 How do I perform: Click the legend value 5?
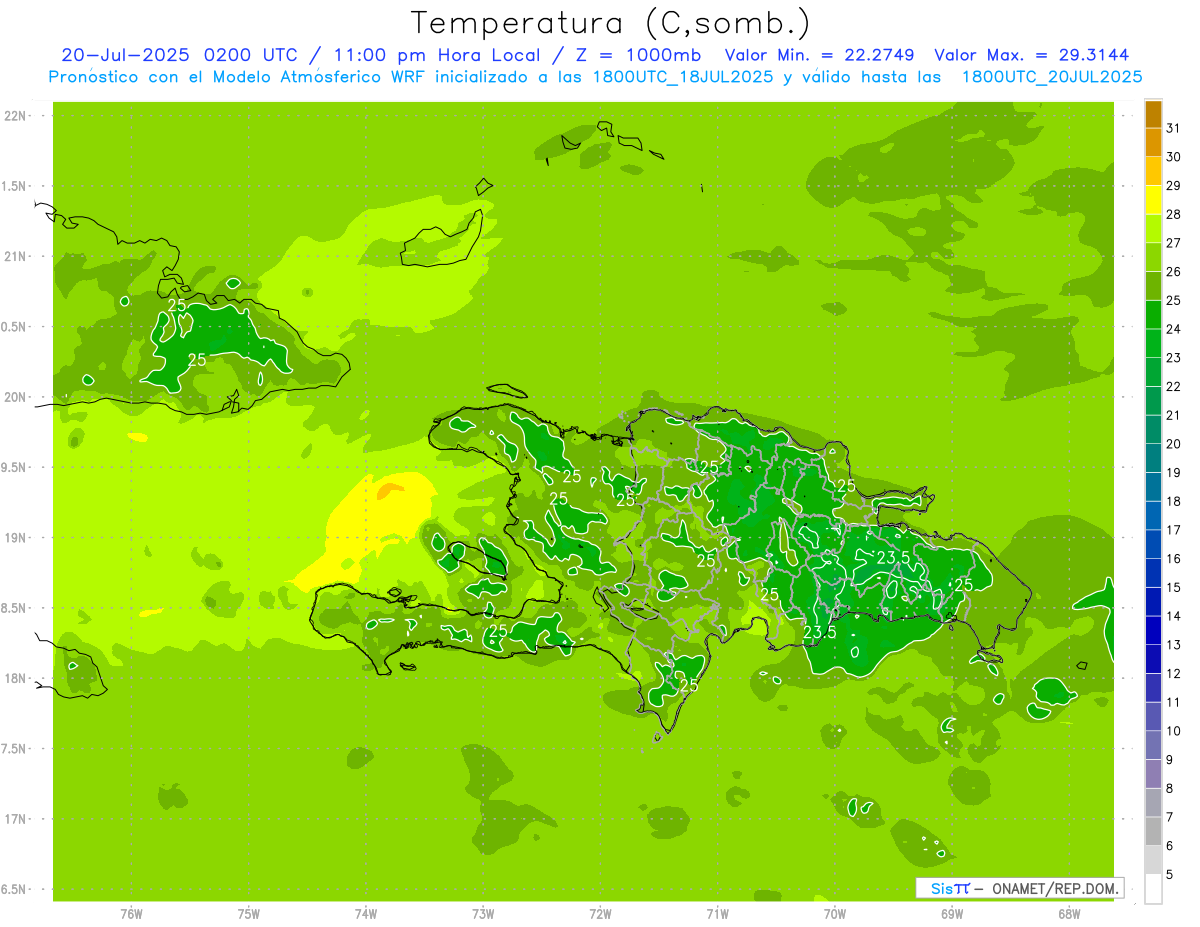click(x=1170, y=874)
